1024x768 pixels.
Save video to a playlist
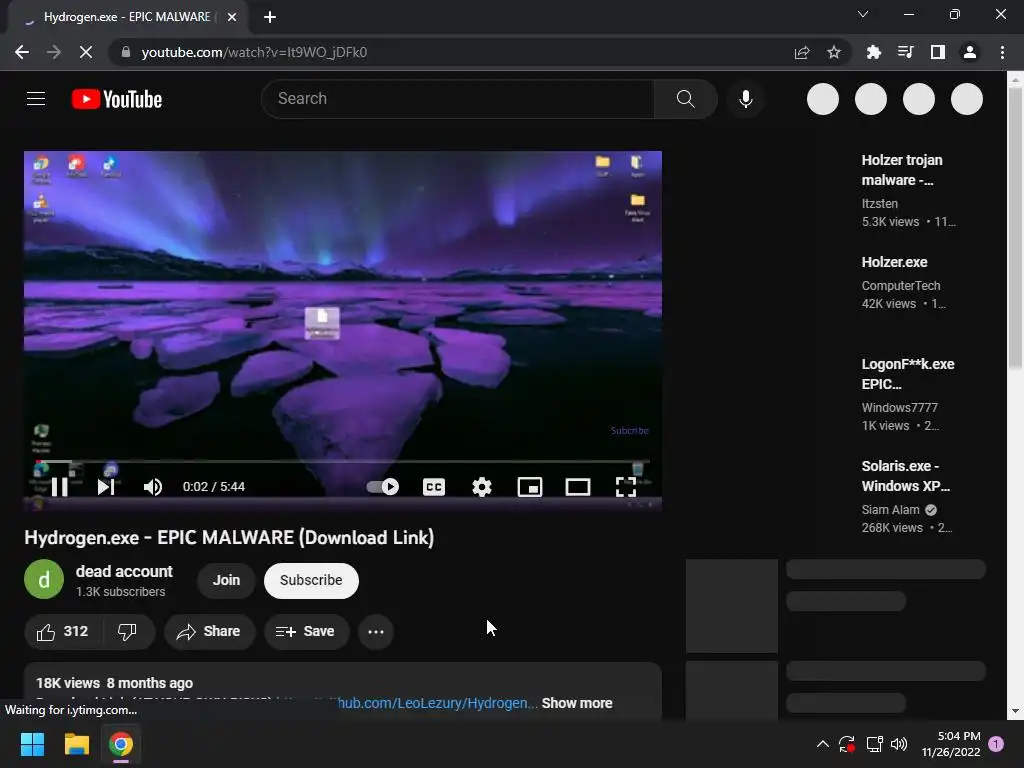tap(306, 632)
